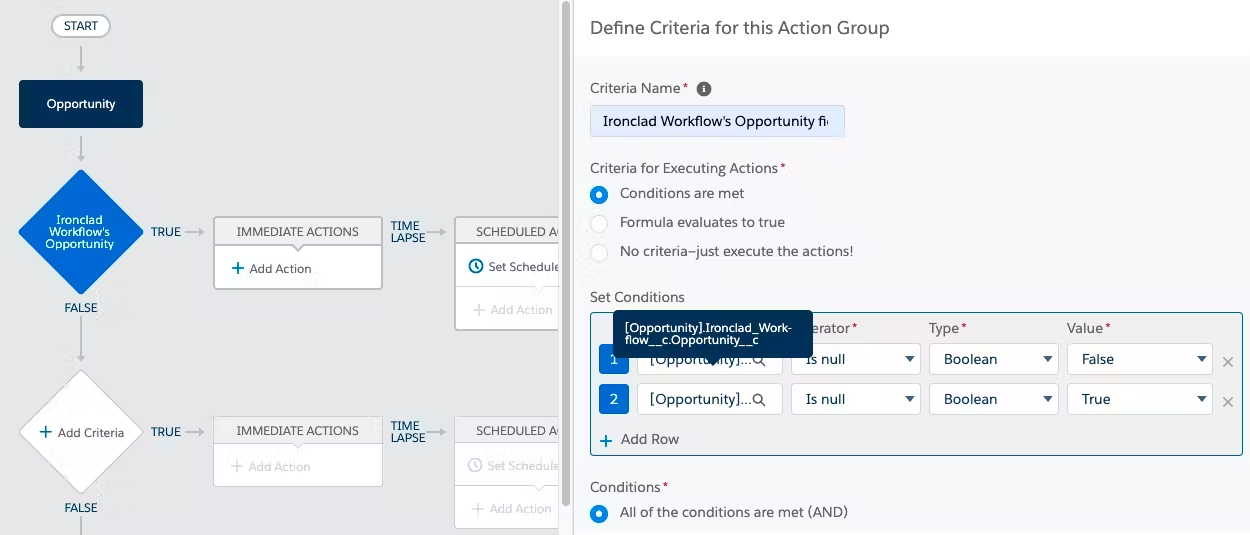Viewport: 1250px width, 535px height.
Task: Remove condition row 1 with its X icon
Action: (1228, 362)
